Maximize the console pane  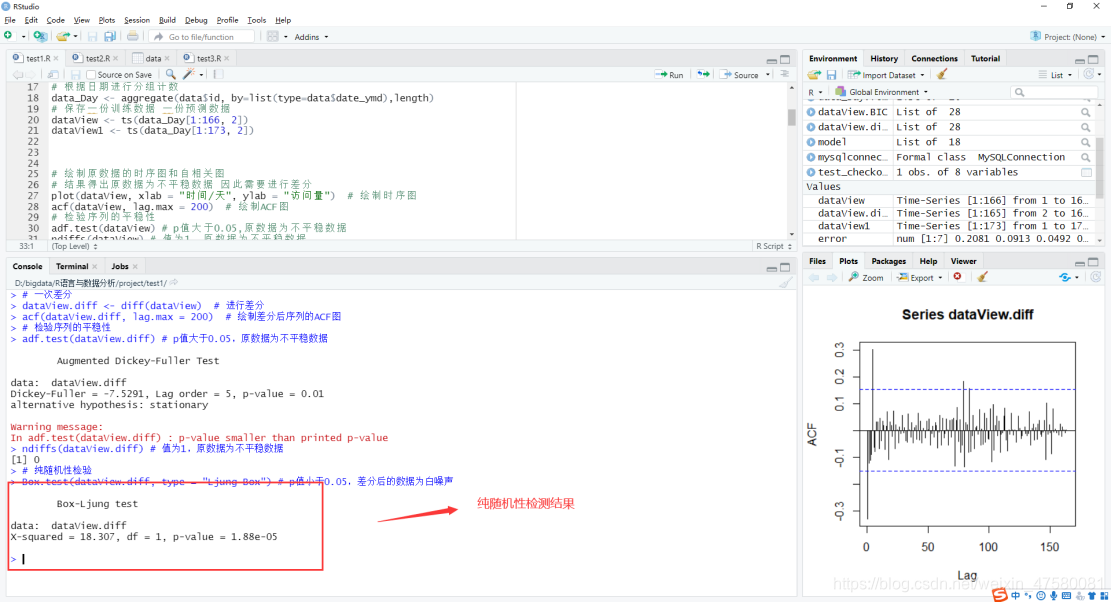tap(785, 267)
